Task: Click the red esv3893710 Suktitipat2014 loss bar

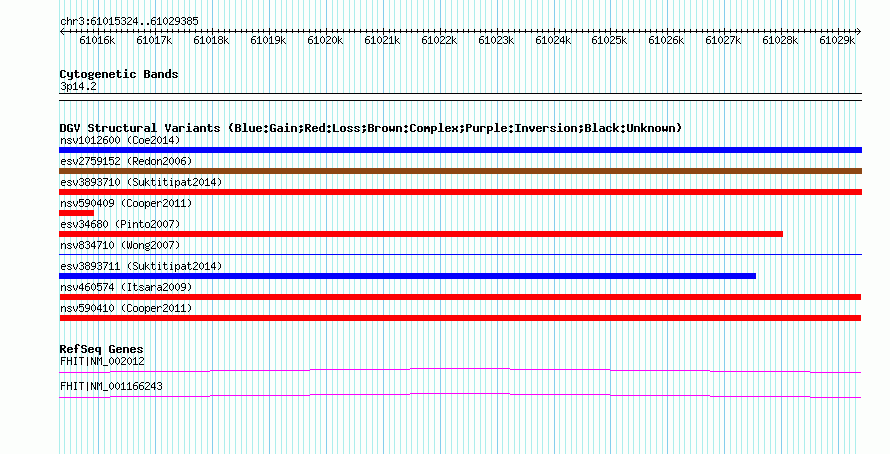Action: point(460,192)
